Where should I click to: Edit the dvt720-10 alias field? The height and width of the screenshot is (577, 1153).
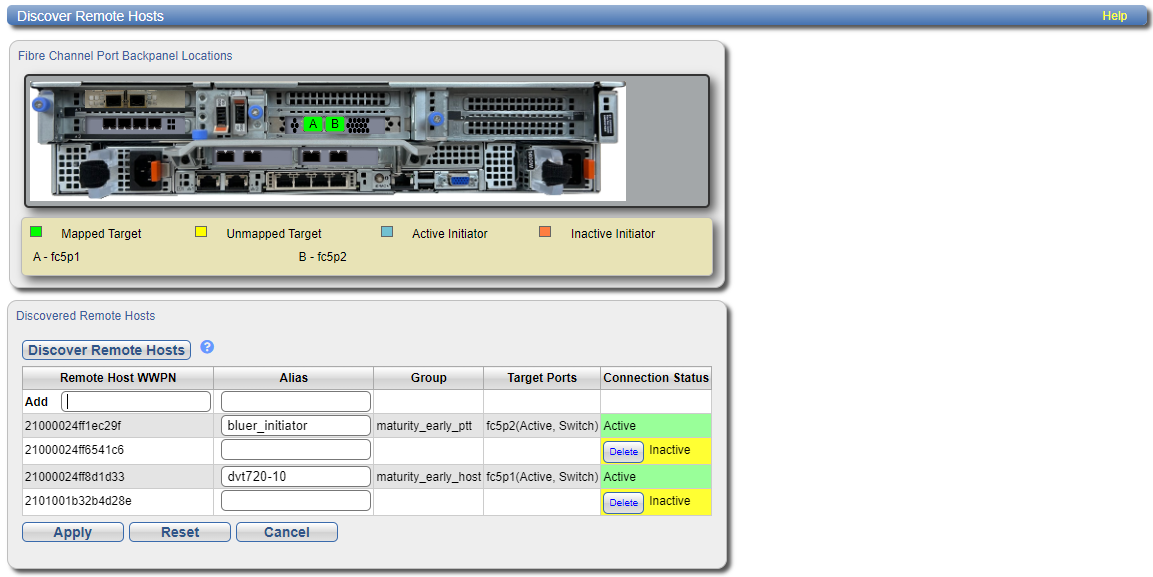[295, 477]
